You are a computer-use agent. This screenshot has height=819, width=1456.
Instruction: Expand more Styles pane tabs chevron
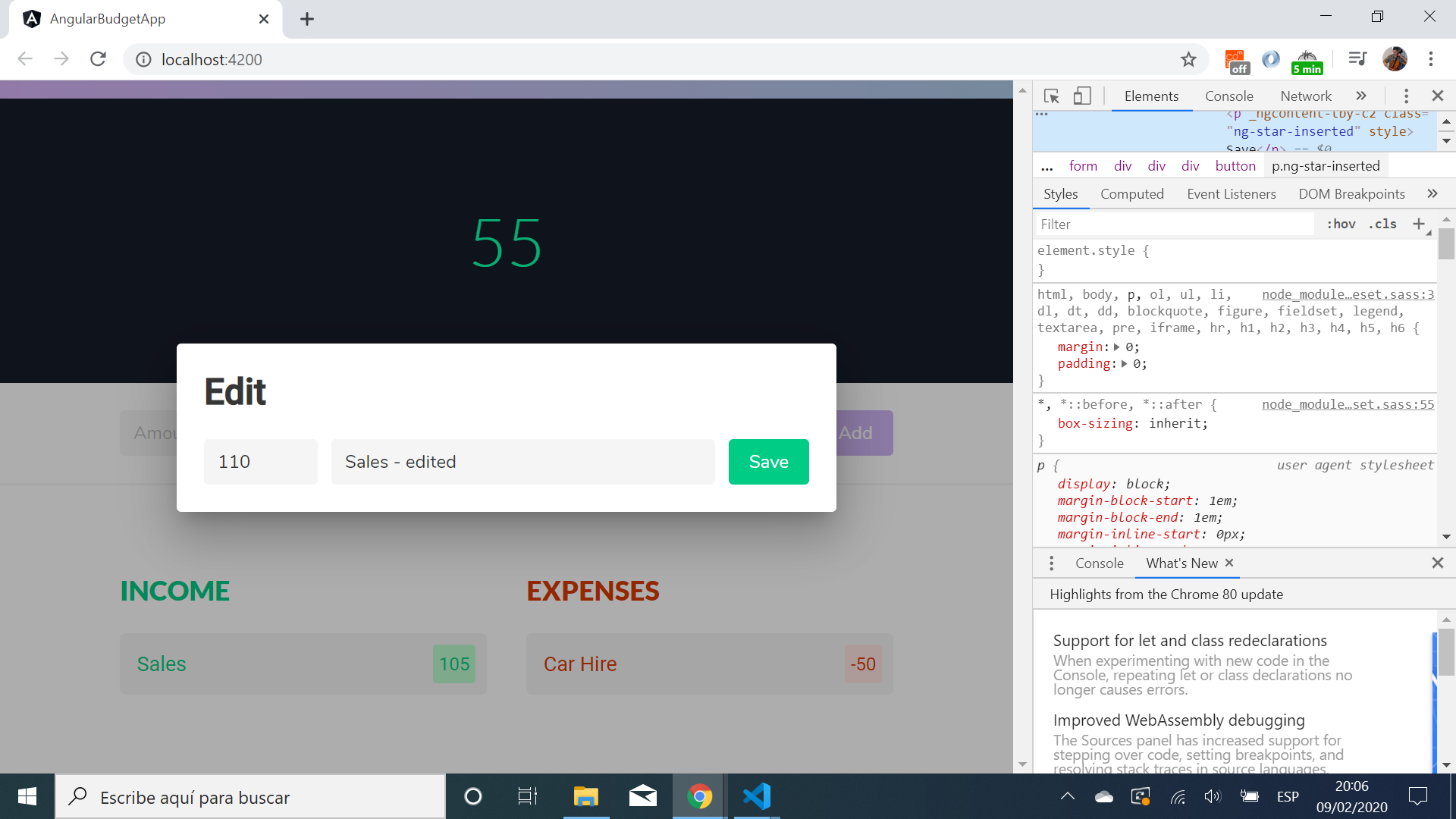pyautogui.click(x=1432, y=194)
